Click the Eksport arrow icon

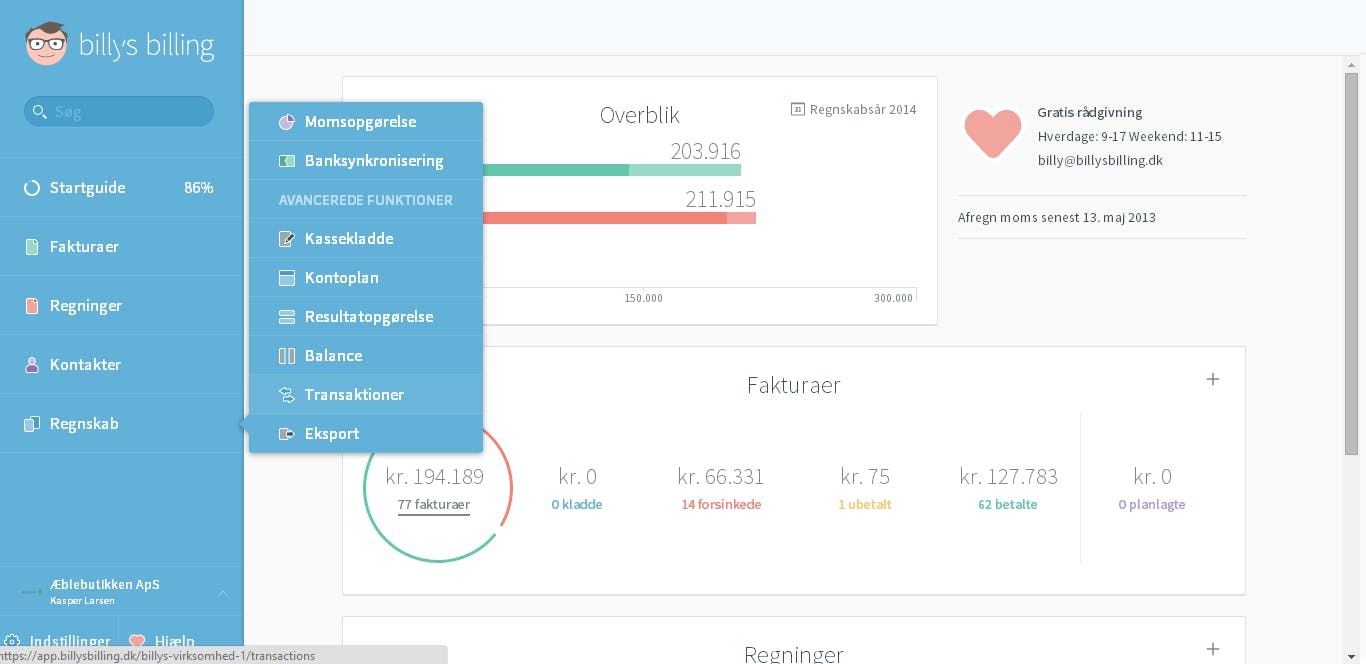click(287, 434)
